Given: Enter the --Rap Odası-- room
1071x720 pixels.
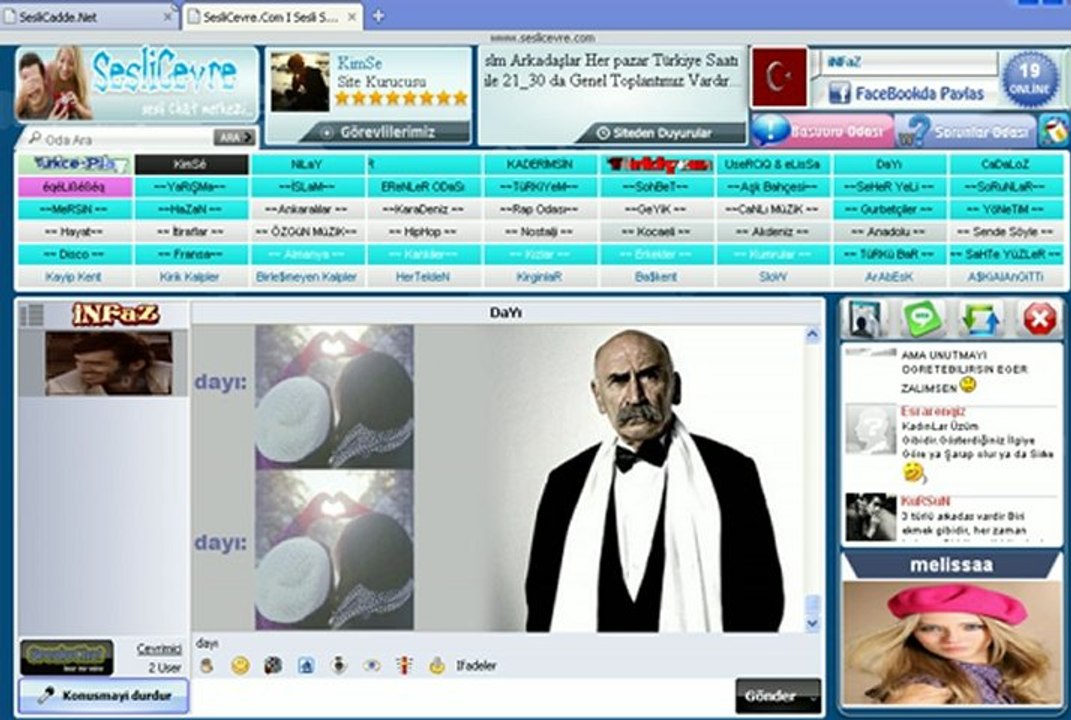Looking at the screenshot, I should [x=540, y=209].
